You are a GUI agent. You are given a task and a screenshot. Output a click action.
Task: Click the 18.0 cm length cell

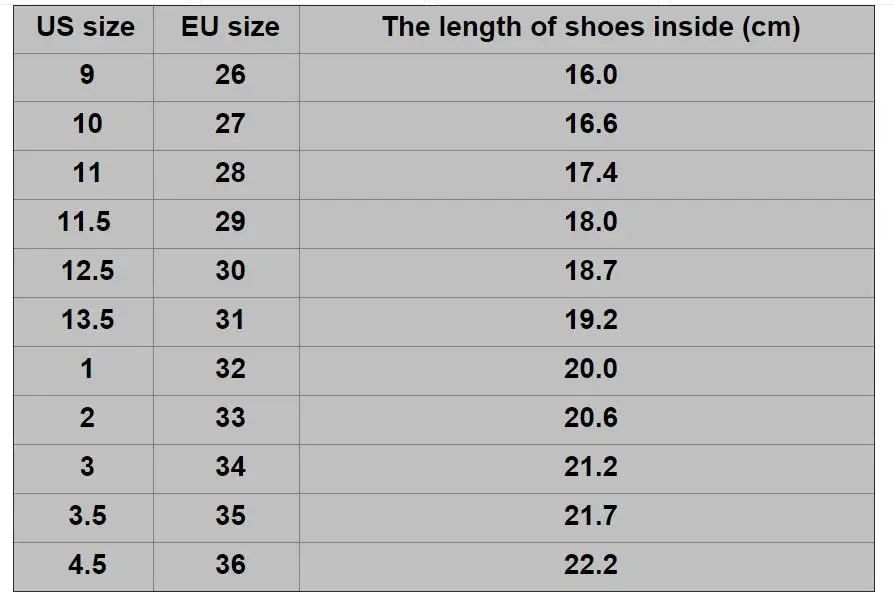coord(587,224)
